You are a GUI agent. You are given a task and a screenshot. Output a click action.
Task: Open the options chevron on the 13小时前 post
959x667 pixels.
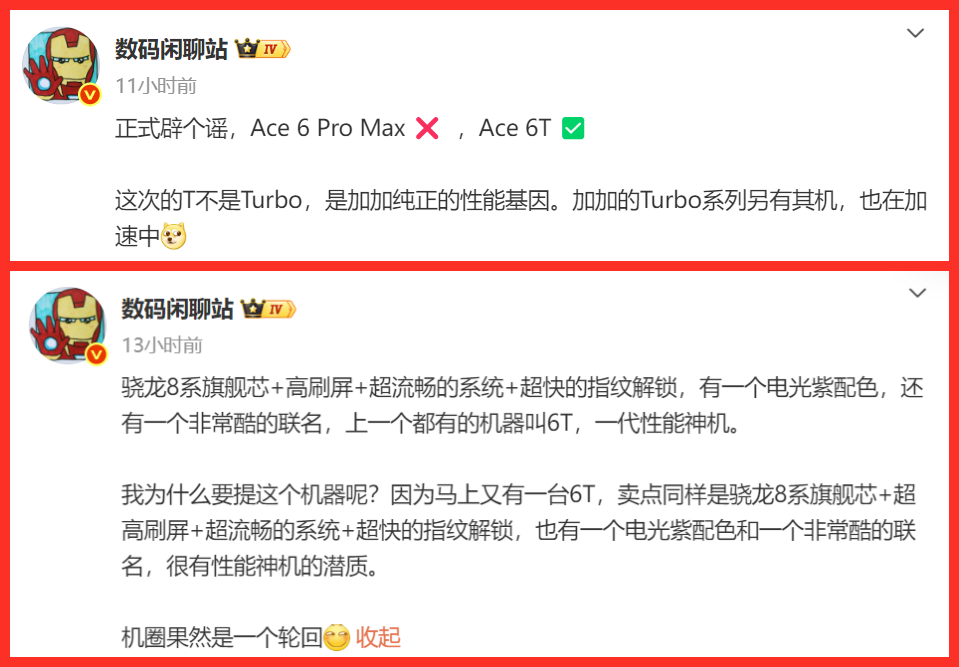(917, 294)
